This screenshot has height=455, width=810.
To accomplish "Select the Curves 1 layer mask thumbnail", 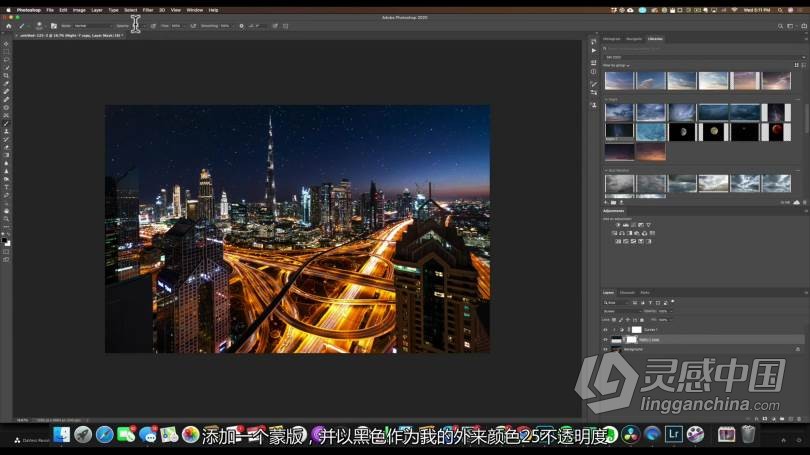I will (636, 330).
